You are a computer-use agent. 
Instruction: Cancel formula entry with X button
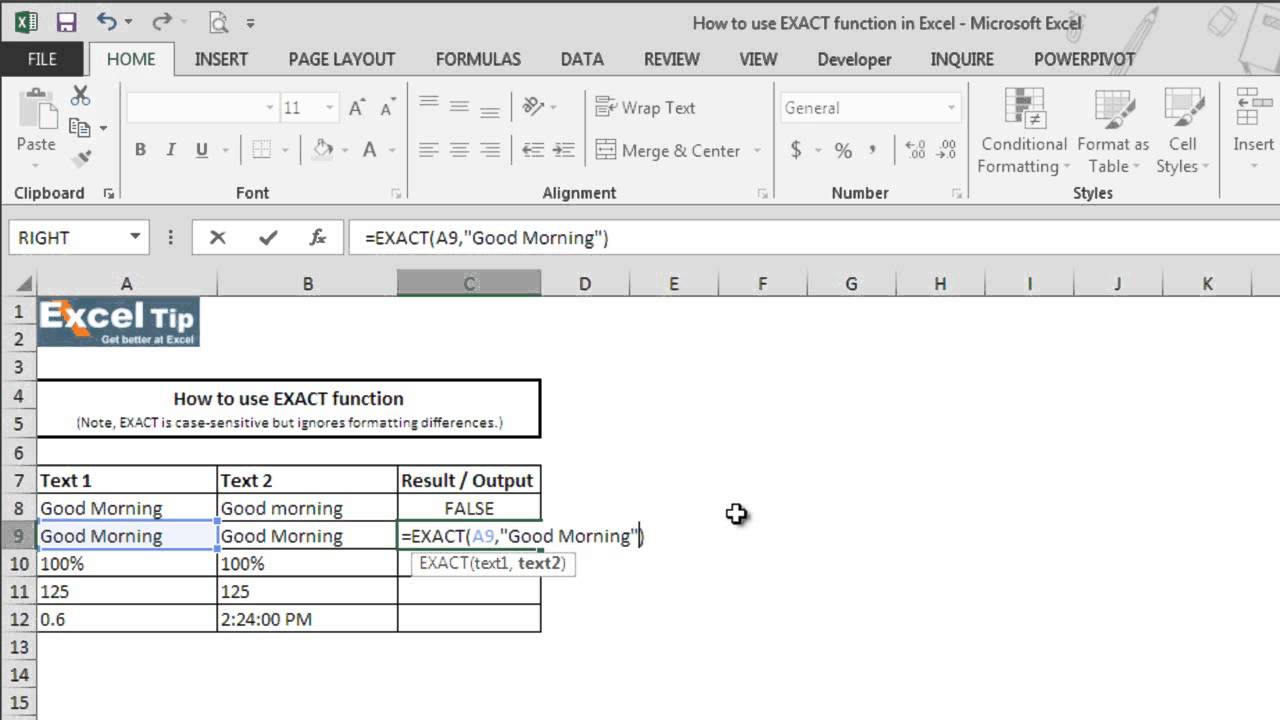217,237
